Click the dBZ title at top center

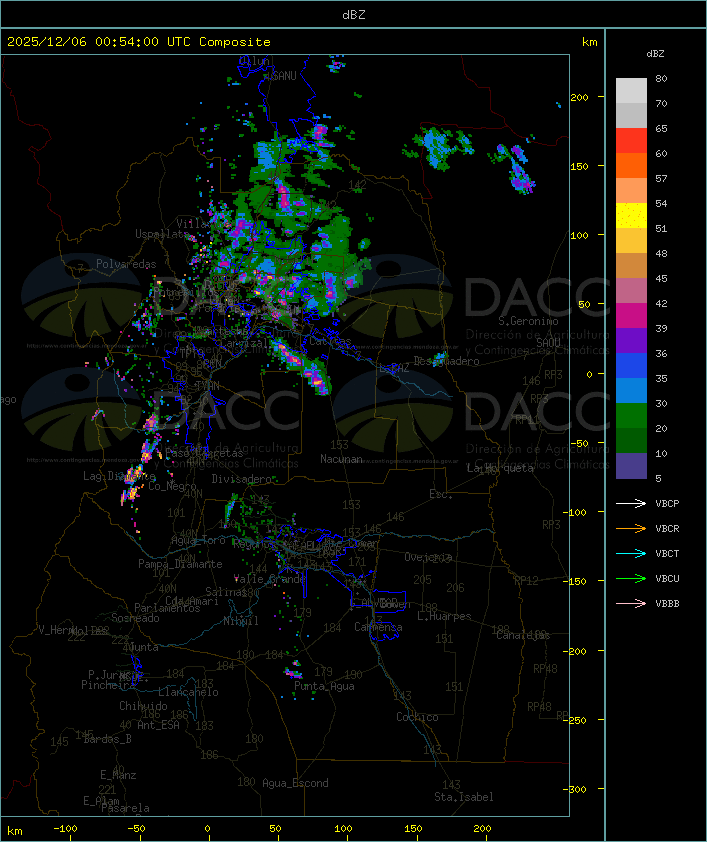[354, 15]
